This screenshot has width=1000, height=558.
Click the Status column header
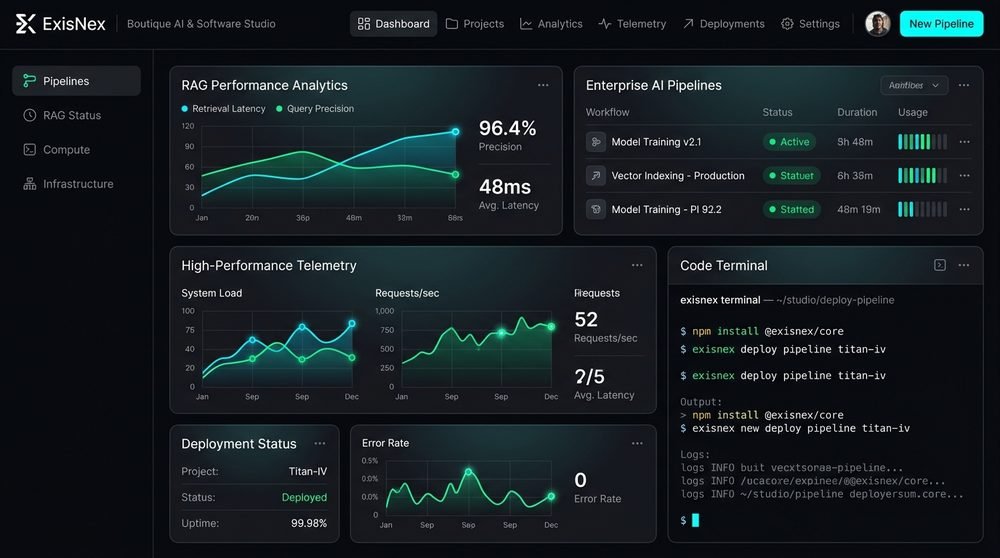777,112
